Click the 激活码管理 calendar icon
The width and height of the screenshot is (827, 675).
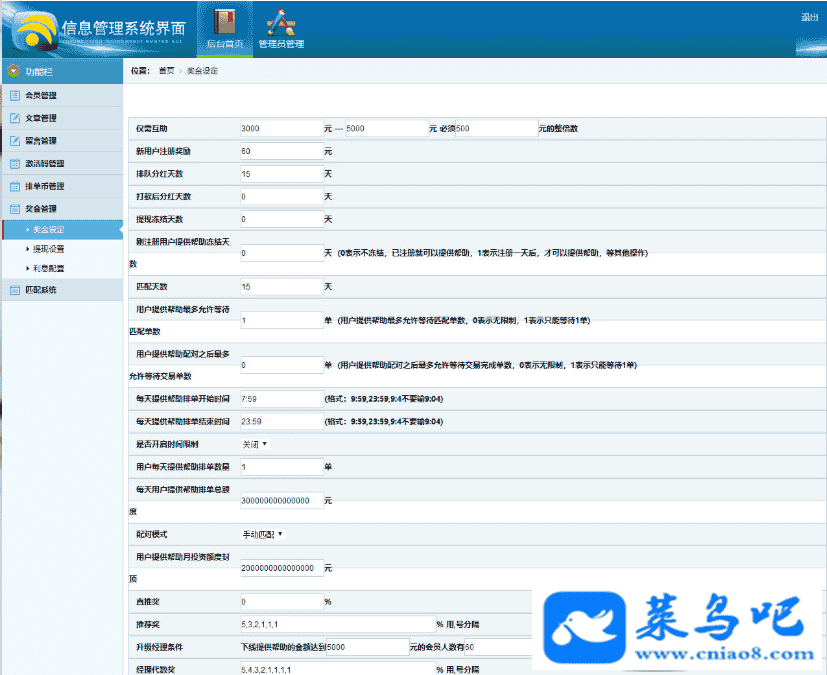tap(15, 164)
